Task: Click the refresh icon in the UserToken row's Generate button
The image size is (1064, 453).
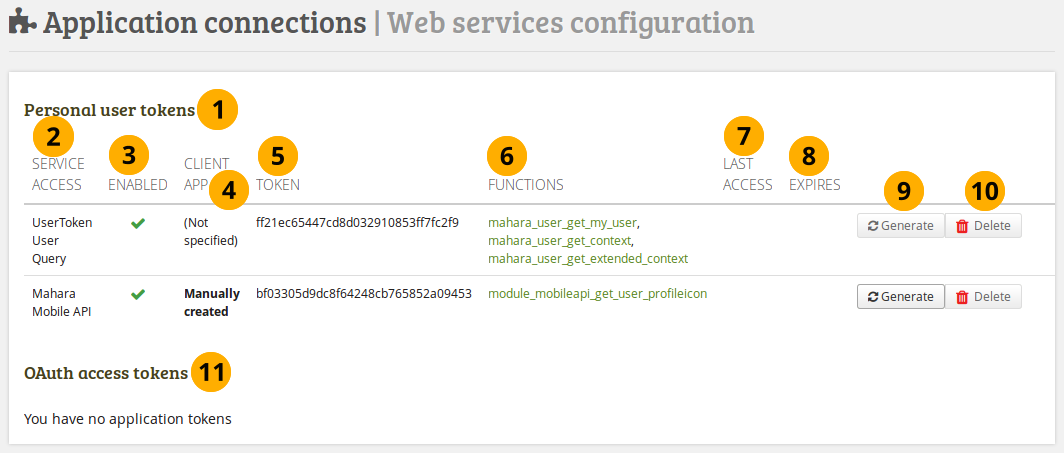Action: pos(873,227)
